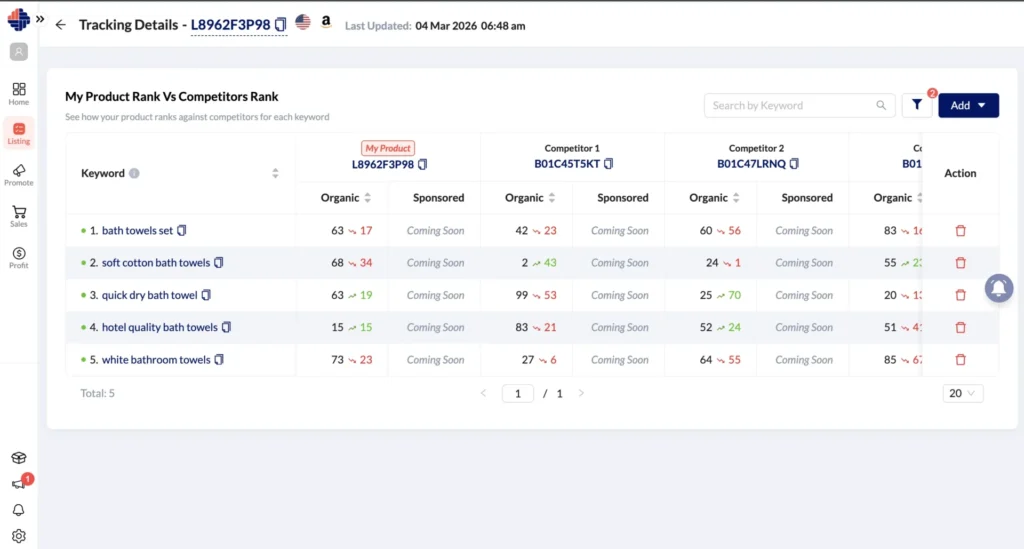Click the back arrow beside Tracking Details
This screenshot has height=549, width=1024.
pos(61,25)
